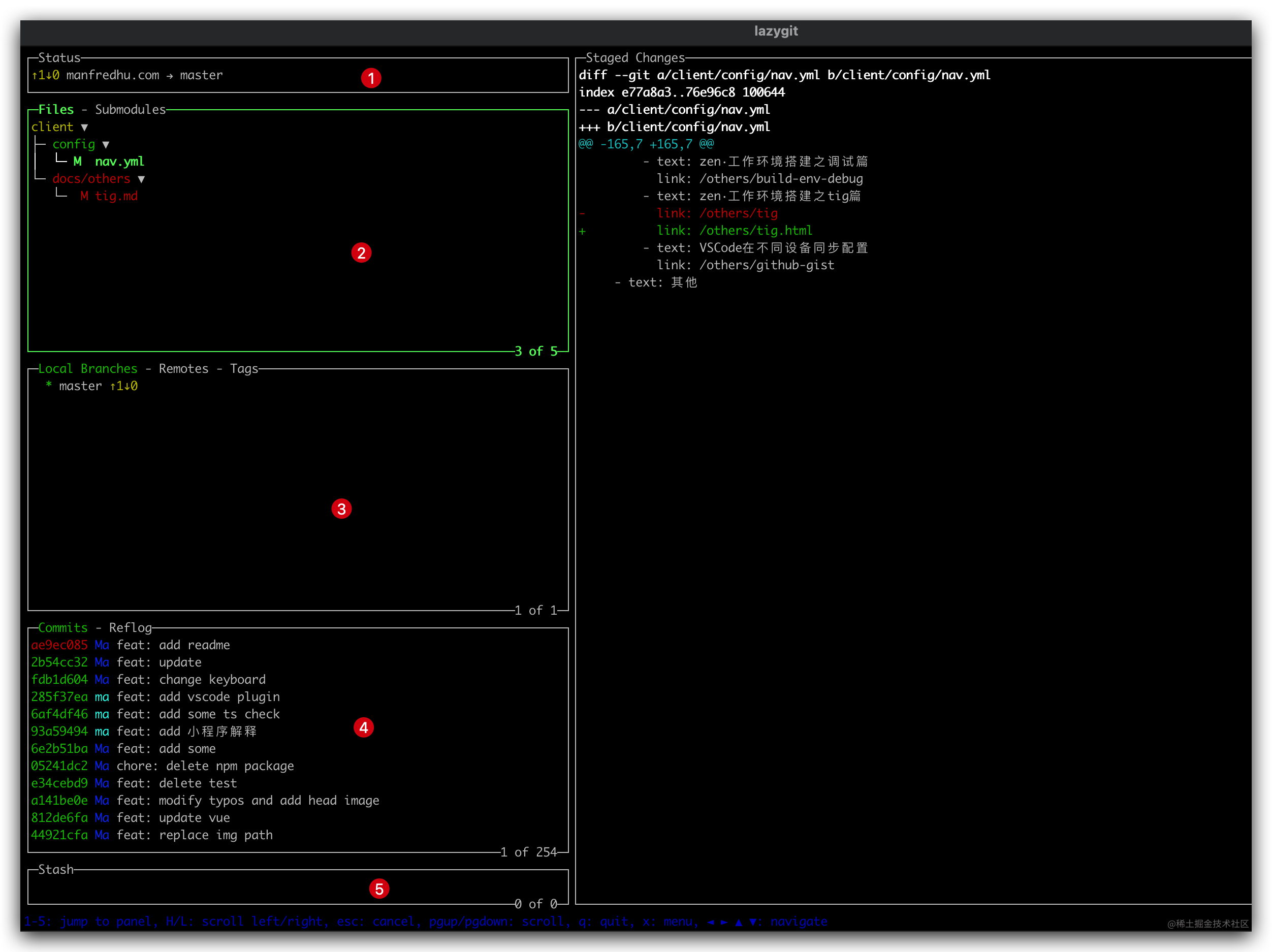Click the hunk header @@ -165,7 +165,7 @@

click(x=646, y=144)
